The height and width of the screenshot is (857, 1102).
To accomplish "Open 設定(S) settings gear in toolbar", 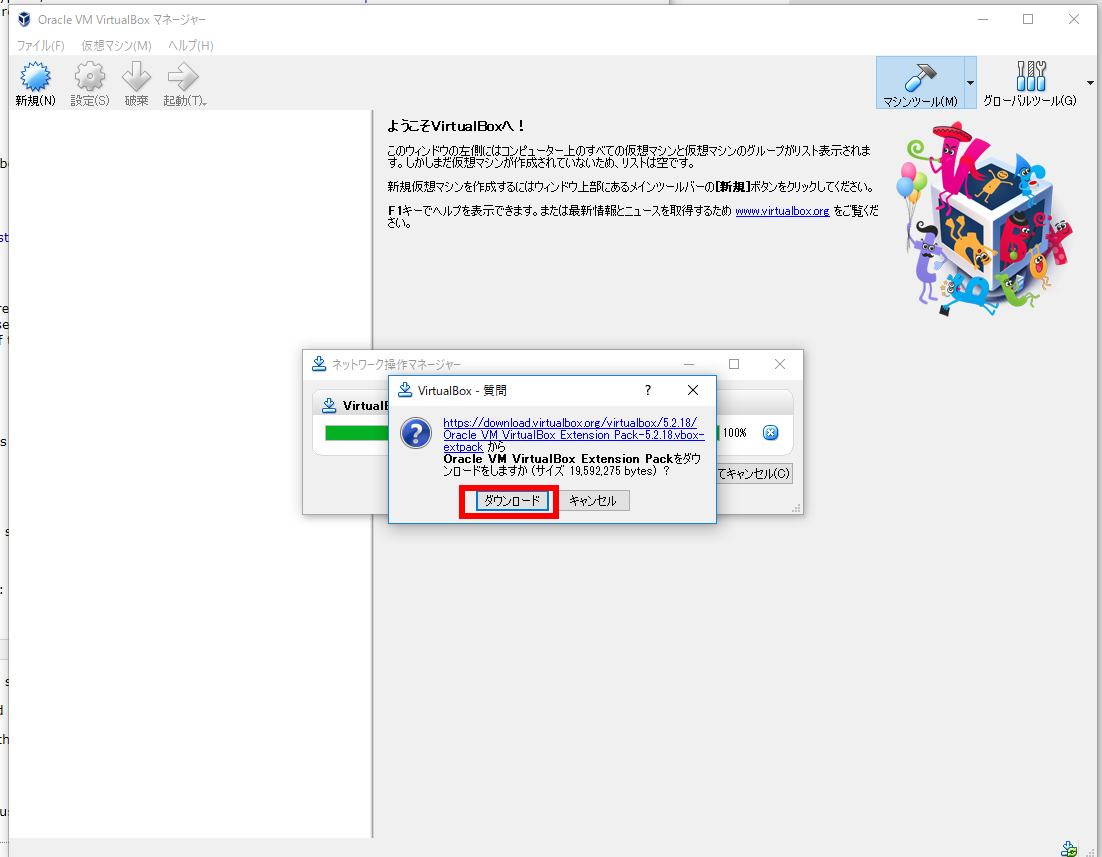I will point(90,82).
